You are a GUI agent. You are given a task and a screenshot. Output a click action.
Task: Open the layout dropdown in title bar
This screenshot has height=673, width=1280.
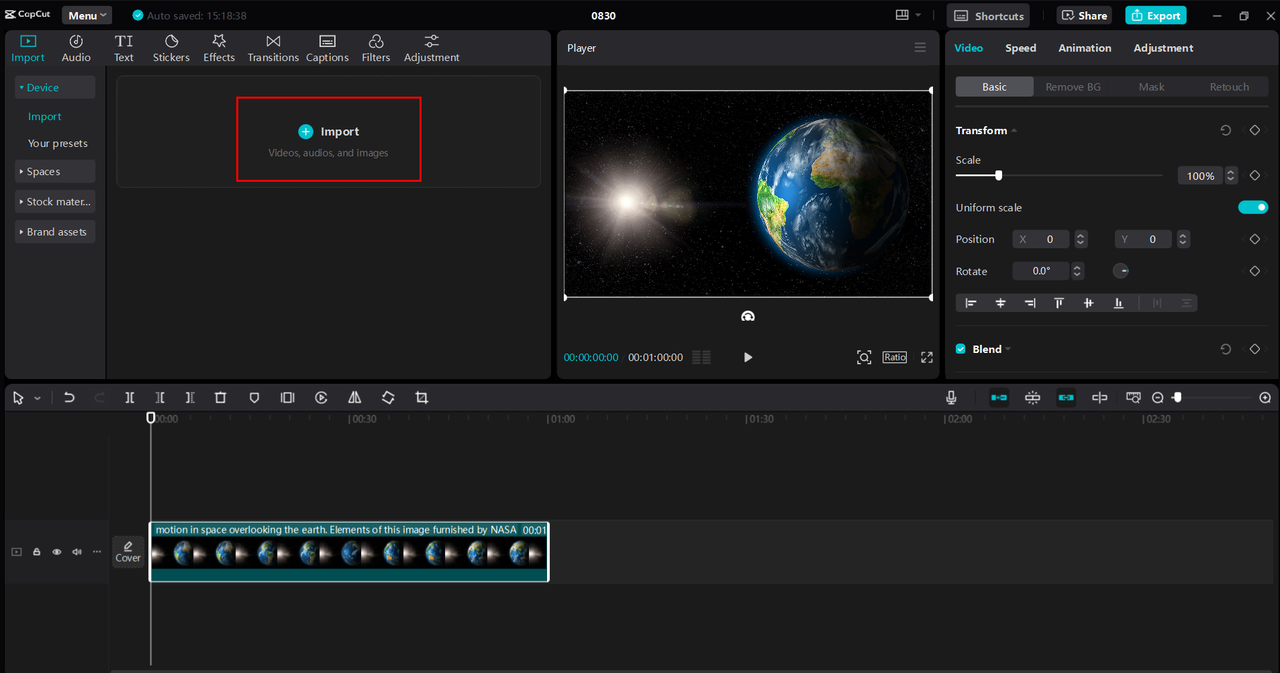click(x=909, y=15)
